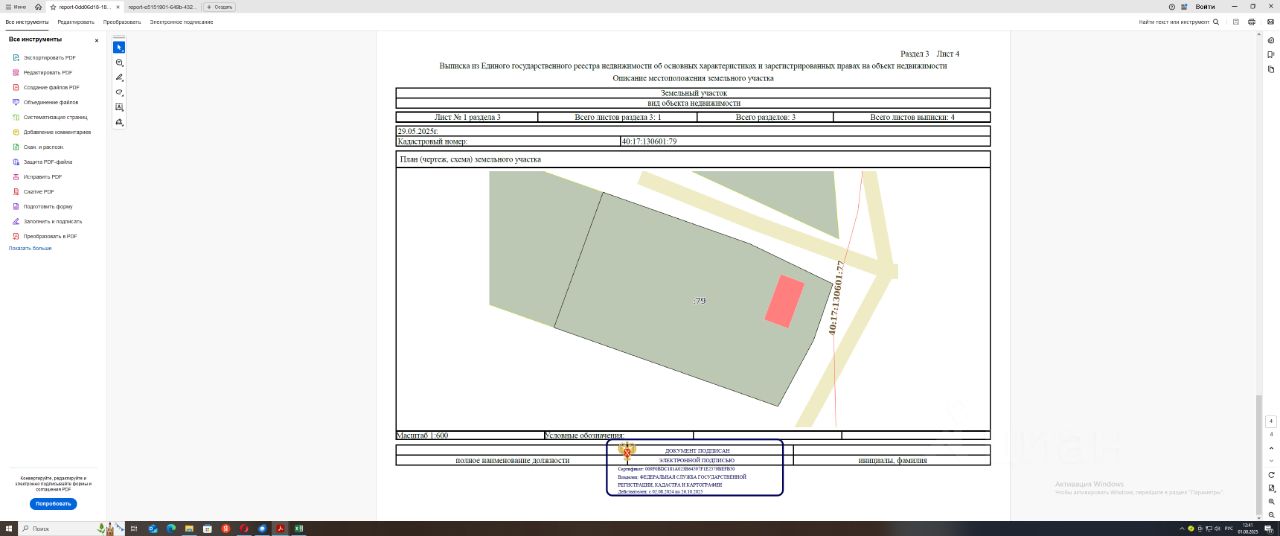Click the Войти sign-in button

point(1205,6)
